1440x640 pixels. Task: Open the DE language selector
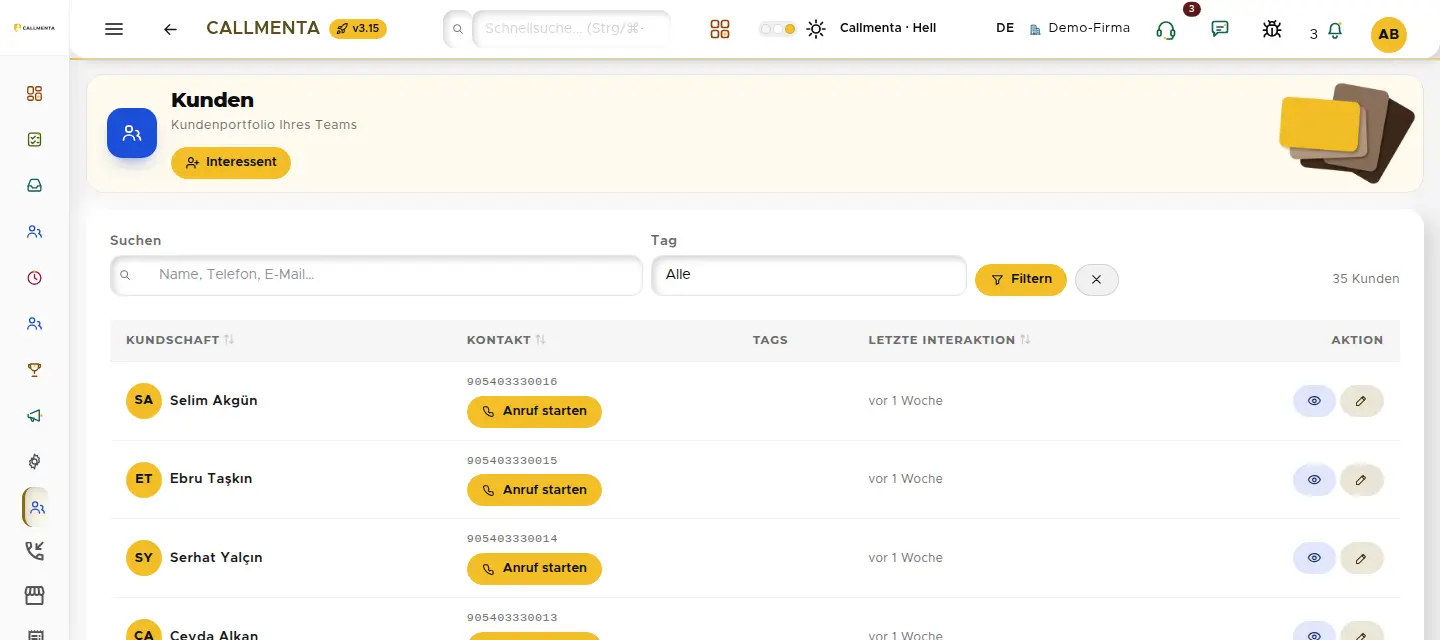pos(1005,28)
